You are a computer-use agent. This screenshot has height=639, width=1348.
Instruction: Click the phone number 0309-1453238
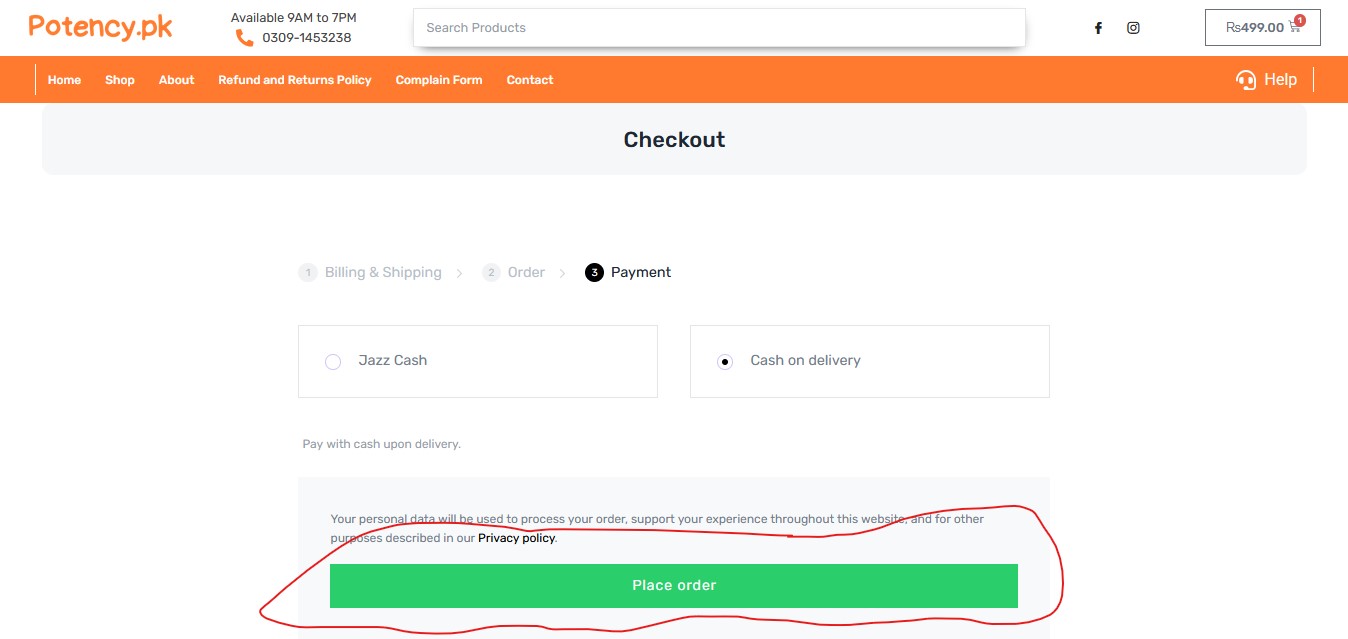306,38
